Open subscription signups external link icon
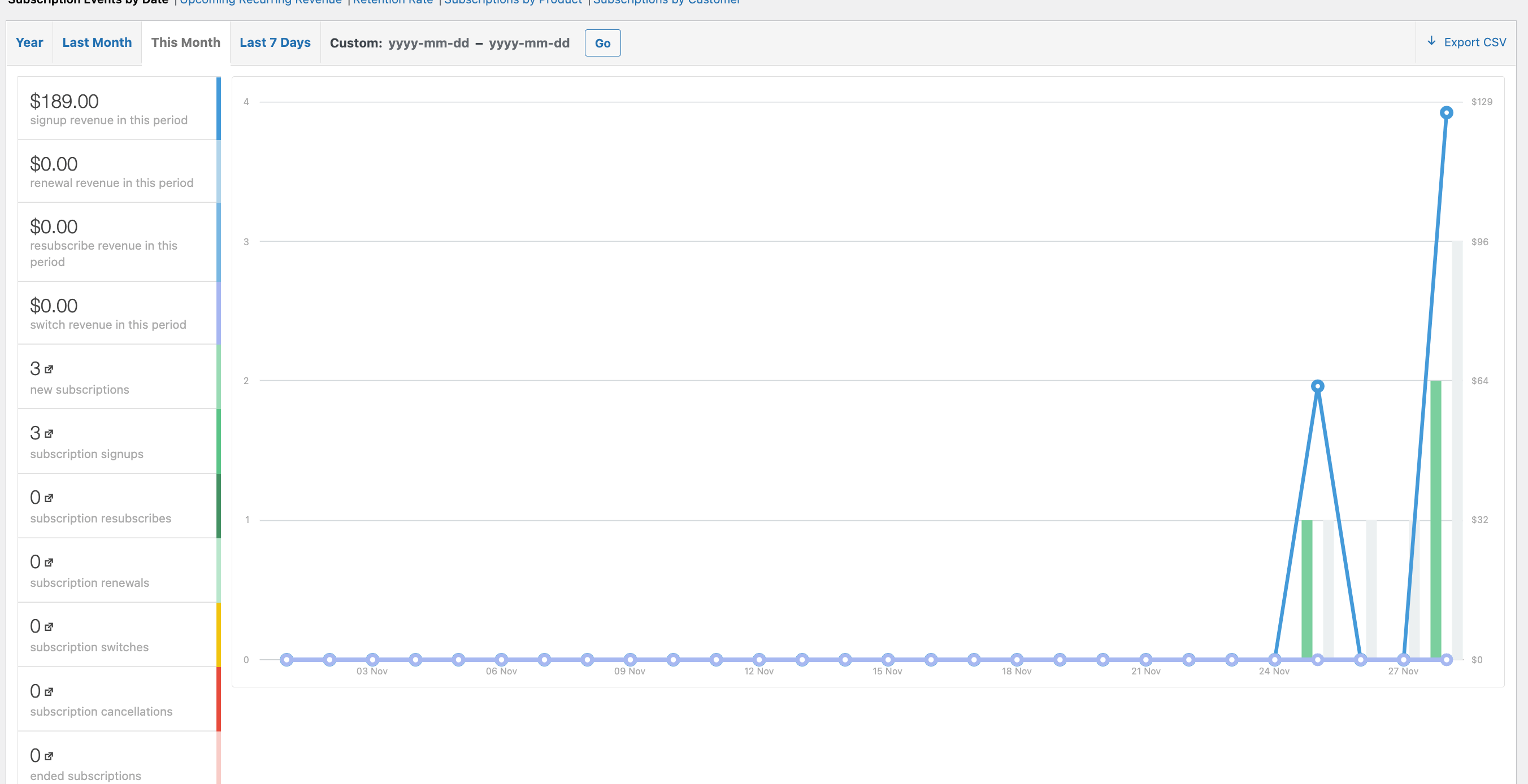Screen dimensions: 1528x784 (49, 432)
